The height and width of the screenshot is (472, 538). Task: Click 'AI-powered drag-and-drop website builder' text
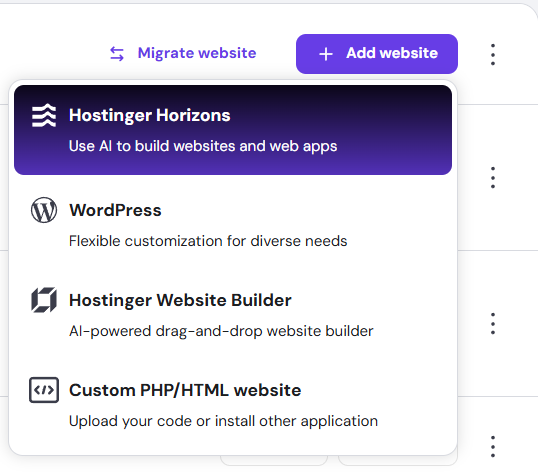point(221,331)
